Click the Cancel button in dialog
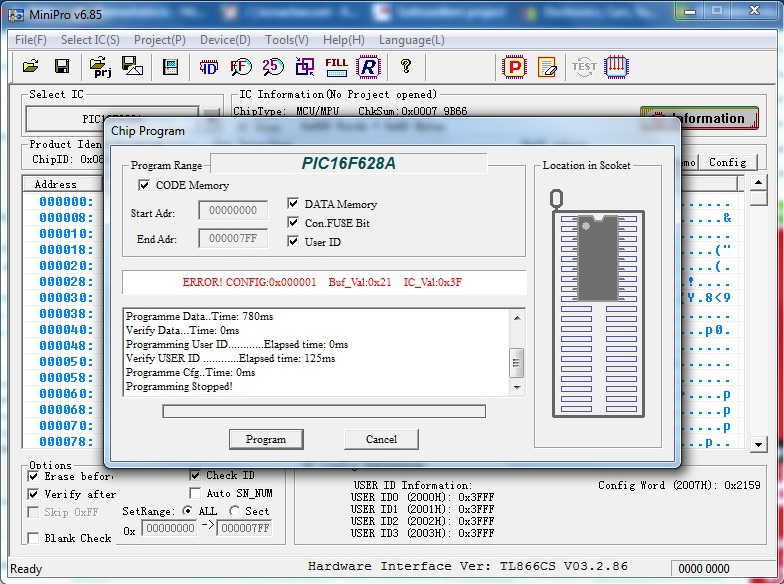This screenshot has width=784, height=584. [x=381, y=439]
